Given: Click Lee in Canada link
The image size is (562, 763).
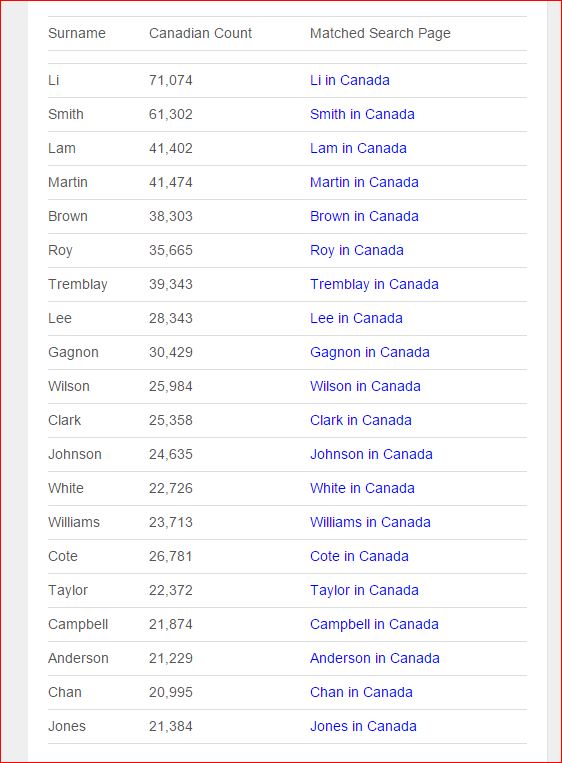Looking at the screenshot, I should (356, 318).
